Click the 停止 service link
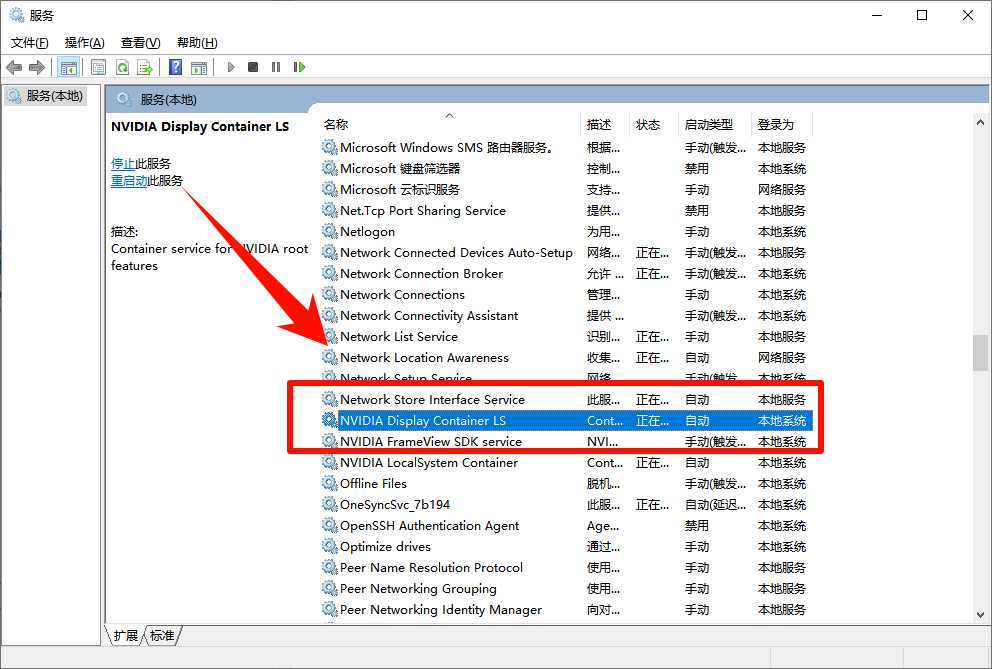Viewport: 992px width, 669px height. [123, 163]
